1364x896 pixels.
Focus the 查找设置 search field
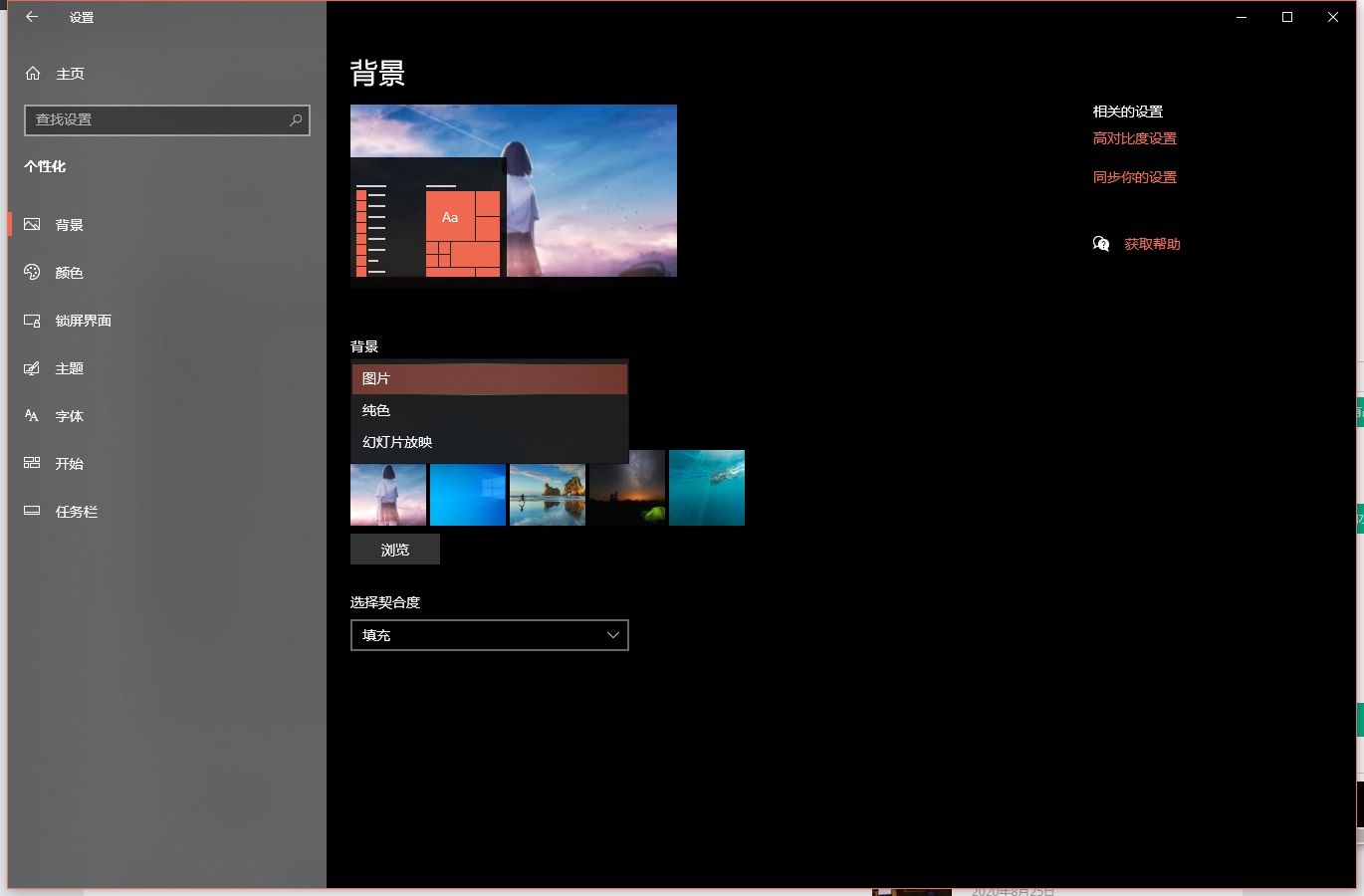coord(167,119)
